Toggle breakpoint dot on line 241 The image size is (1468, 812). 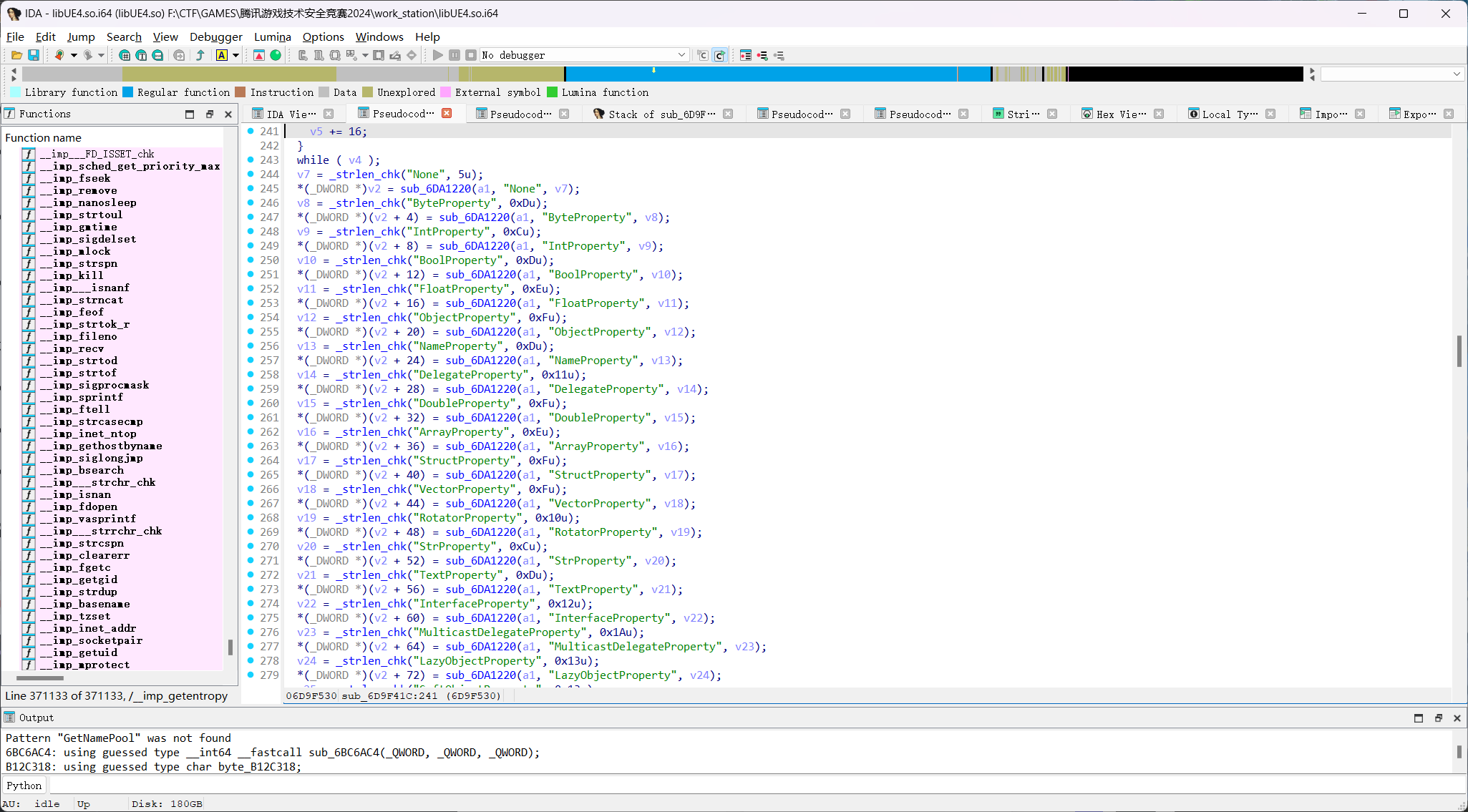click(x=251, y=131)
